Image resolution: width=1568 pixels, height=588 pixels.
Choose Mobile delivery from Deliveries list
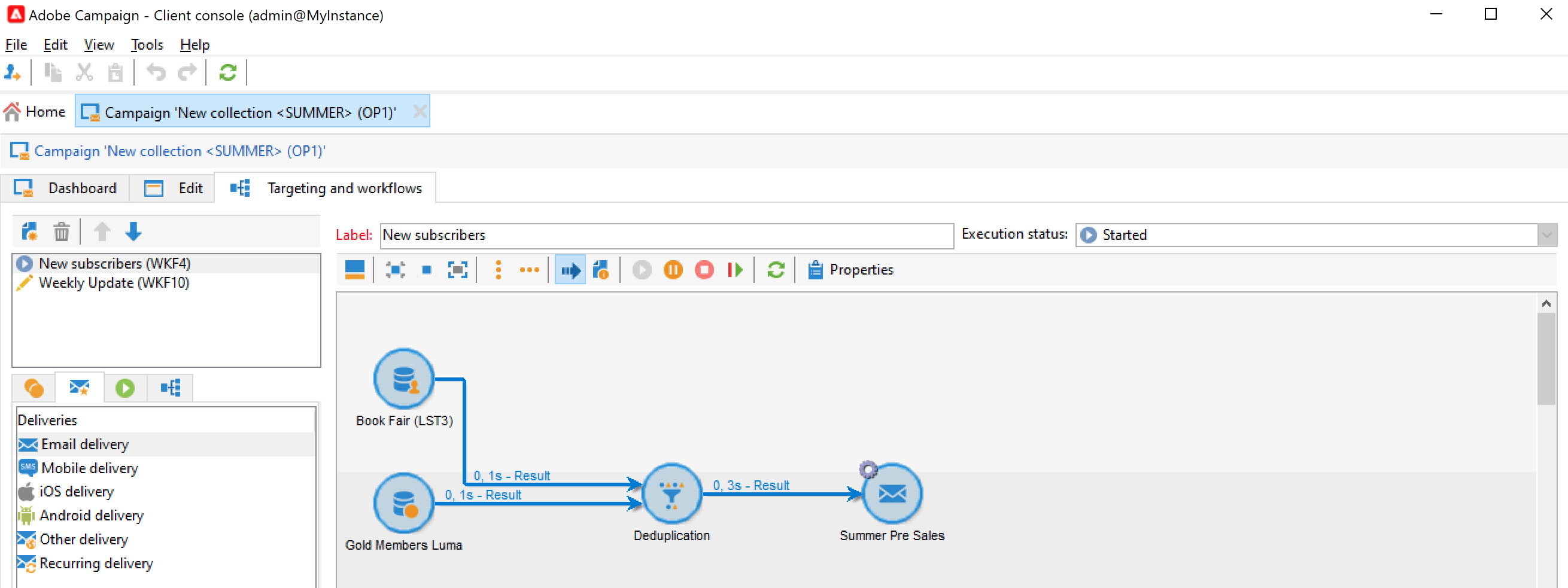point(166,468)
